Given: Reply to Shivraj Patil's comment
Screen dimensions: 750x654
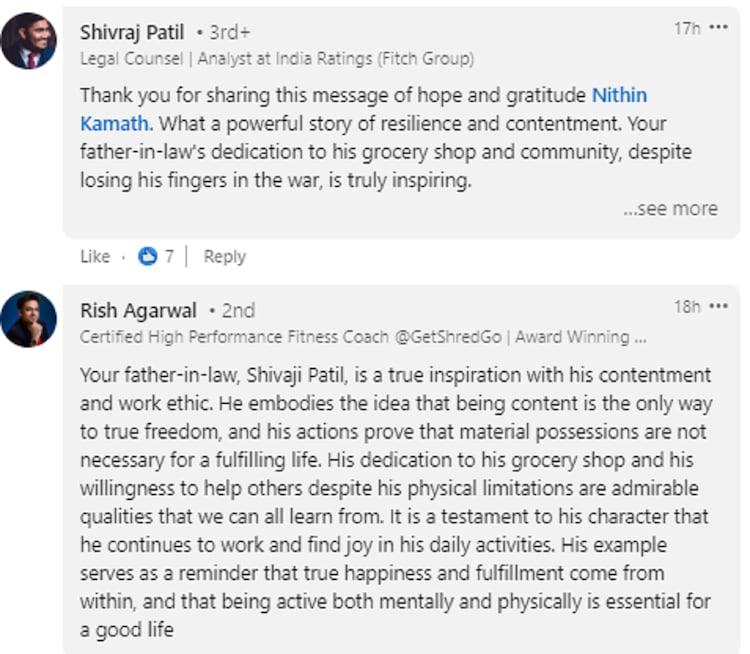Looking at the screenshot, I should (x=224, y=257).
